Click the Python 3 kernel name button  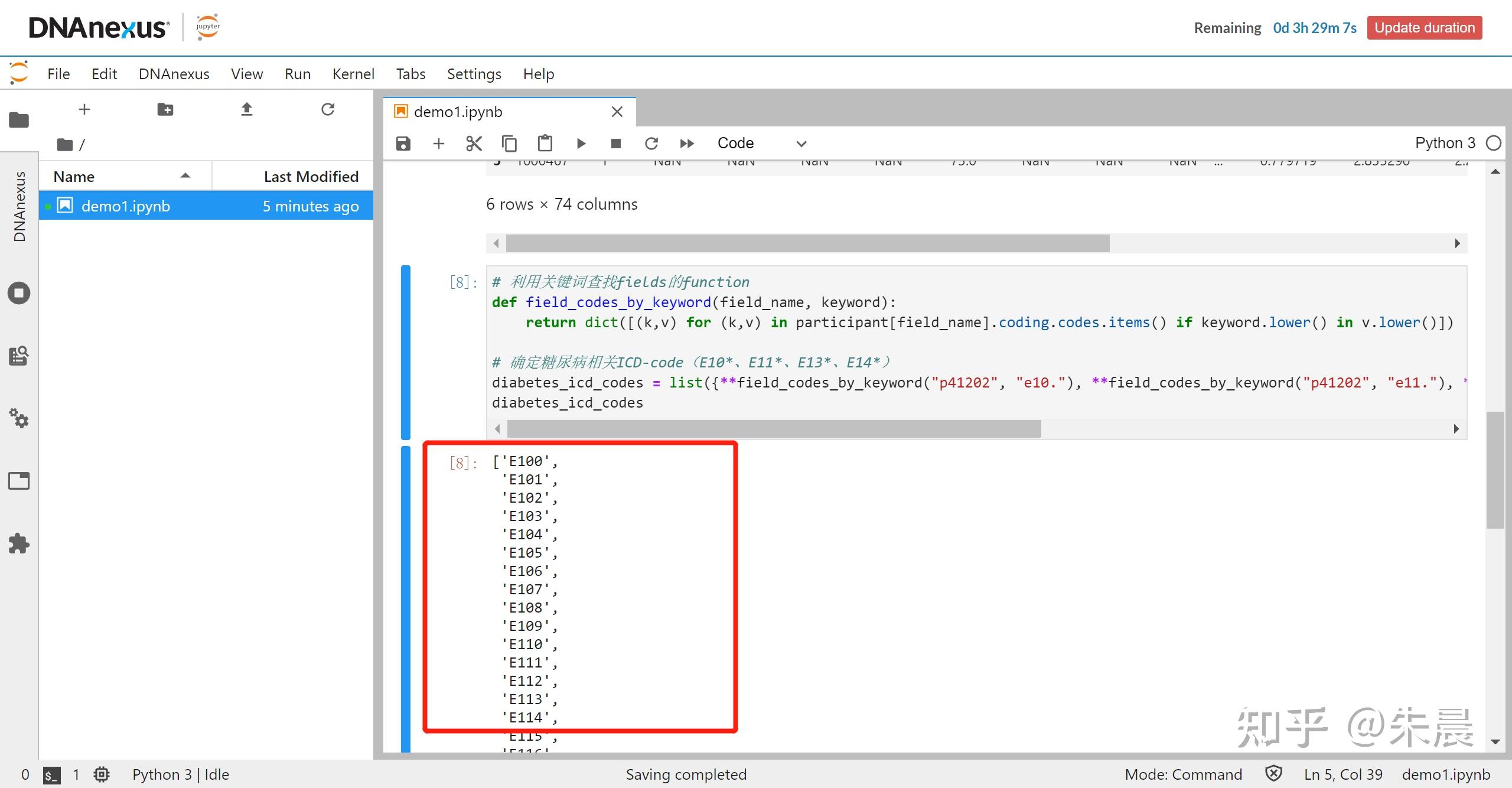coord(1445,144)
